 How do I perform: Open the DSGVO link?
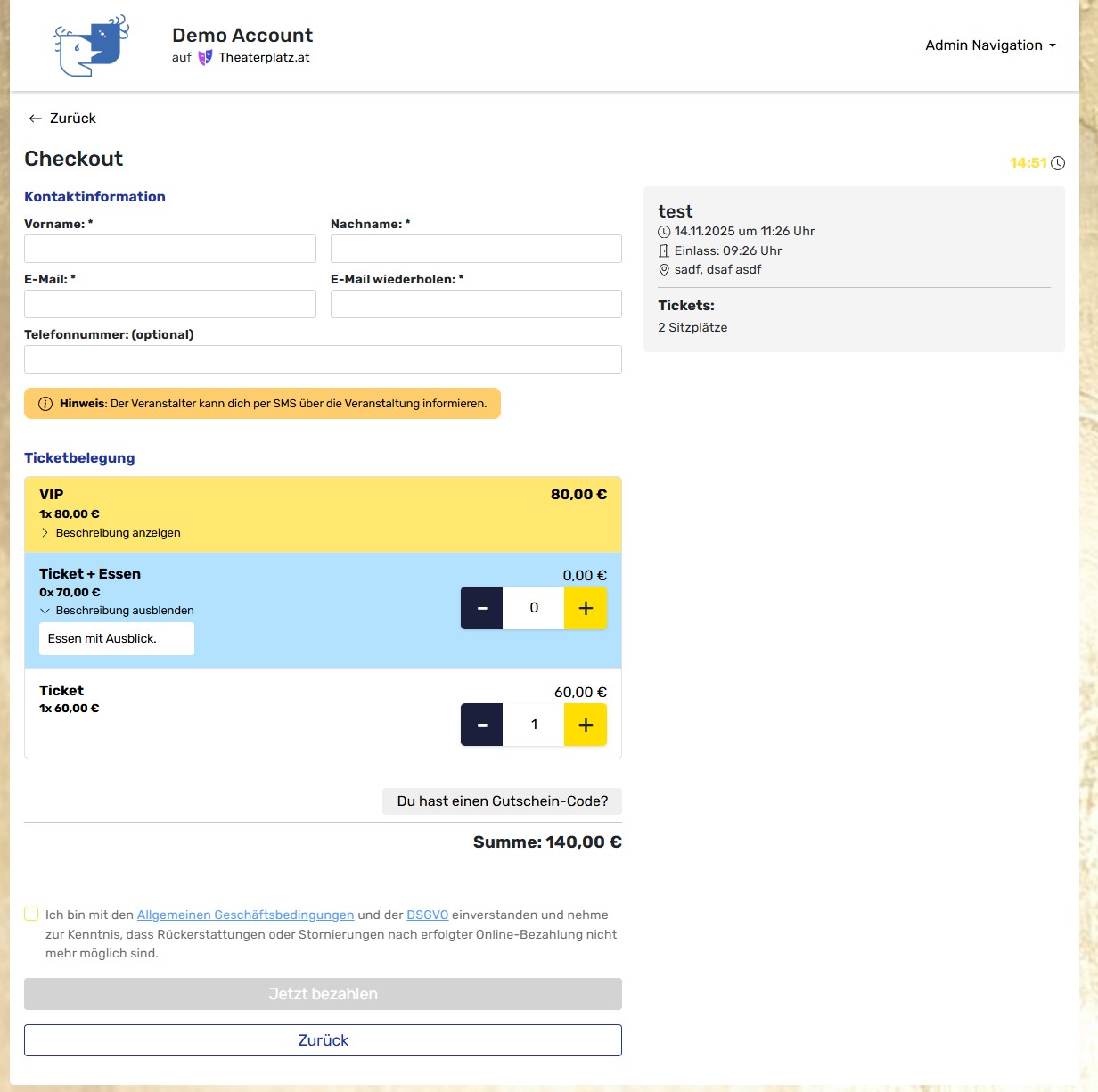coord(427,914)
